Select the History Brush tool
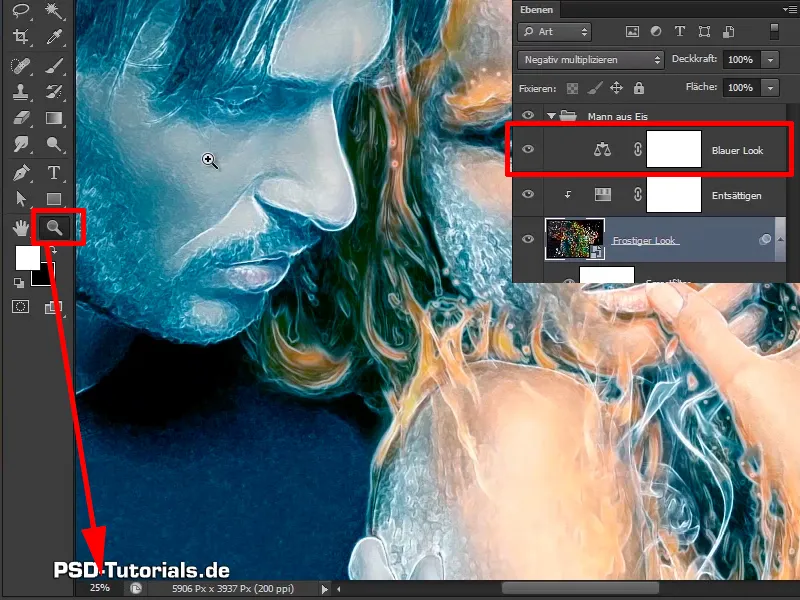This screenshot has height=600, width=800. pos(54,91)
